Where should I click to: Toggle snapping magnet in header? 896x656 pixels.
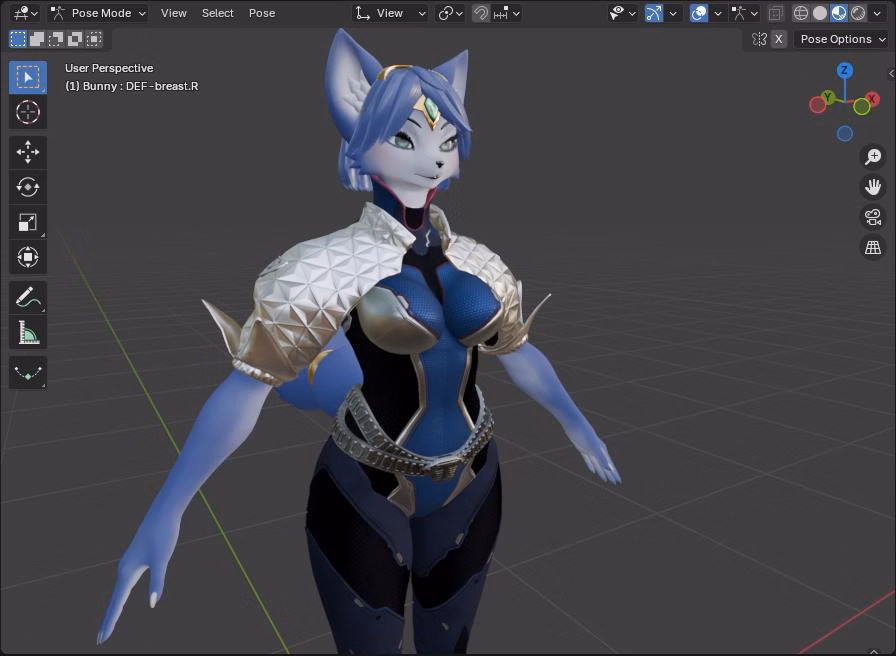pyautogui.click(x=481, y=13)
